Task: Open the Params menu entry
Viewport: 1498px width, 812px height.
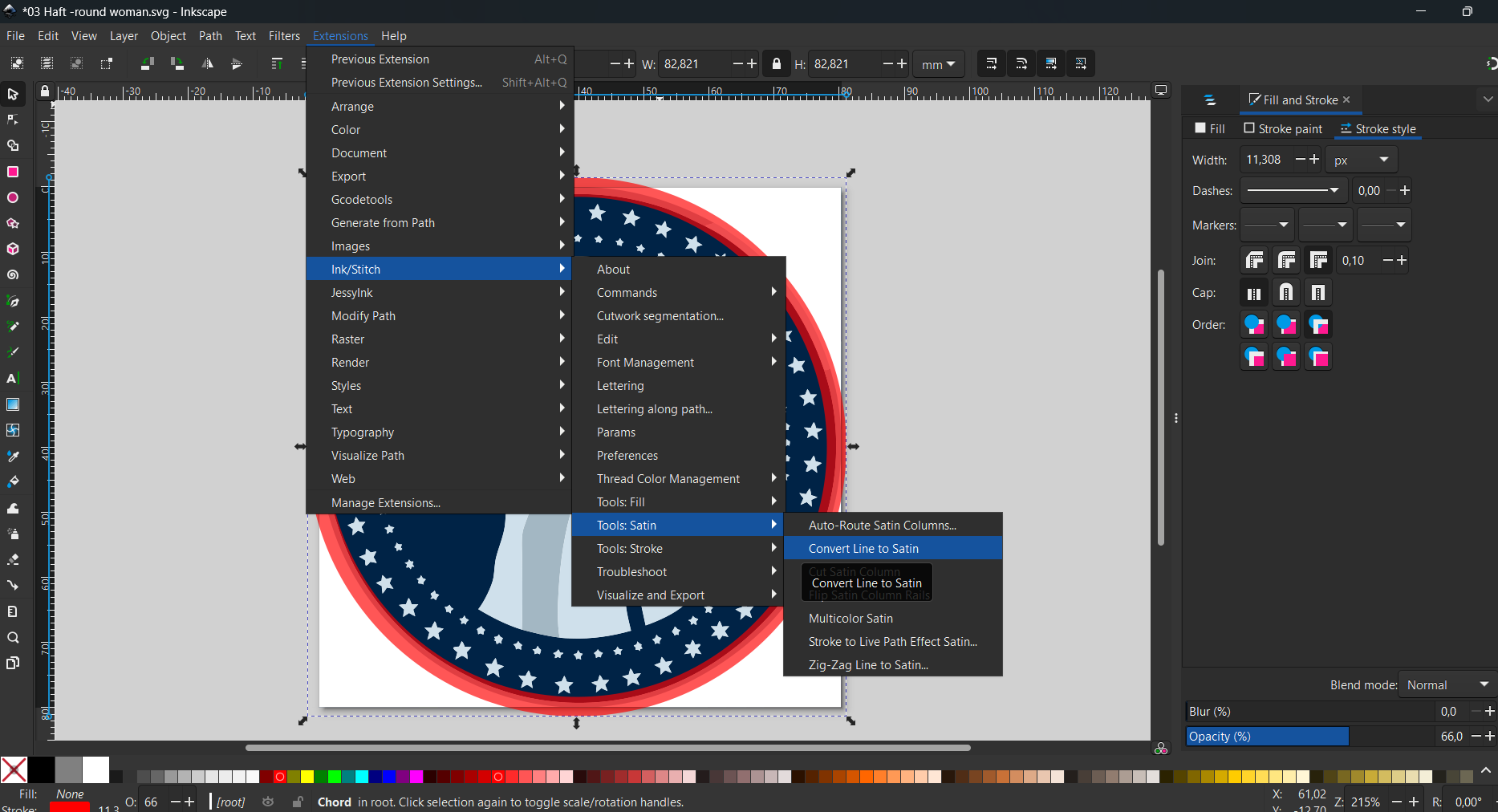Action: (x=678, y=432)
